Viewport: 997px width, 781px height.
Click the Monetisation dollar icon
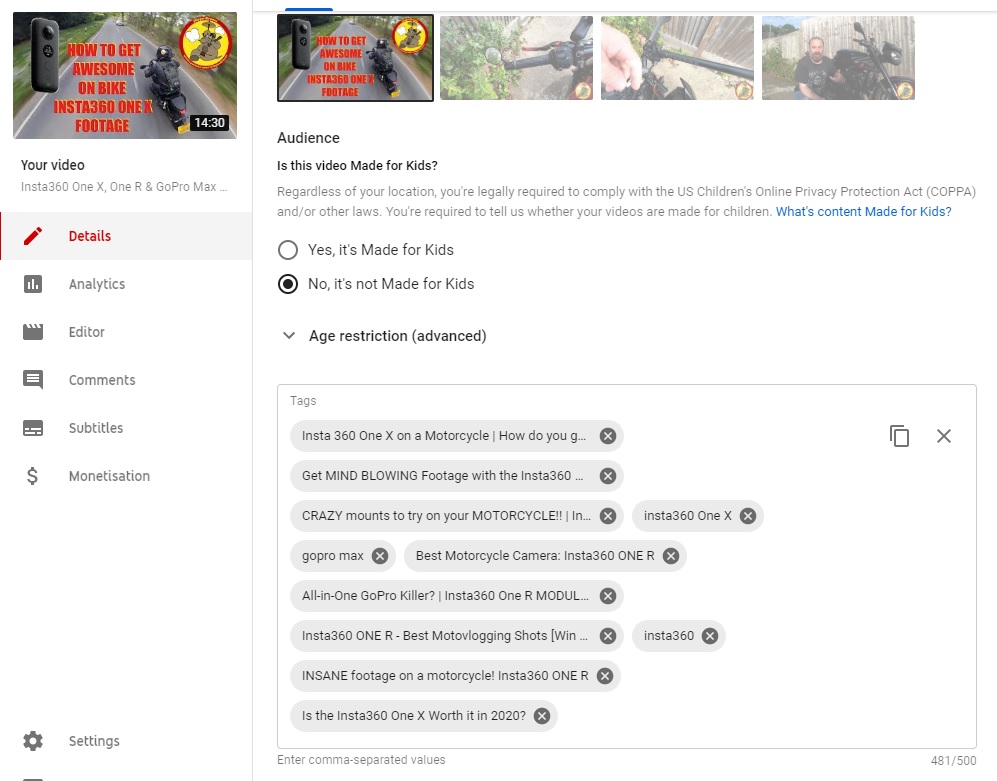[x=33, y=476]
